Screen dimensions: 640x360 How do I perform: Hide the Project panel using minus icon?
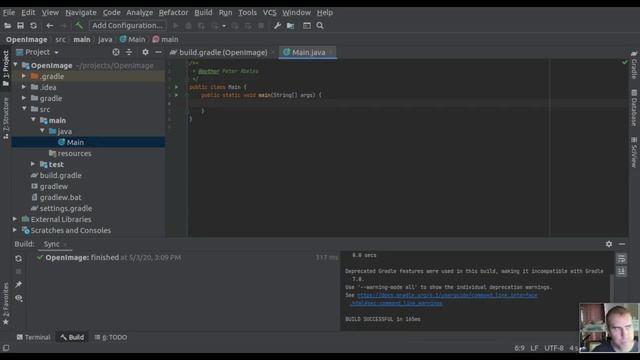point(158,52)
